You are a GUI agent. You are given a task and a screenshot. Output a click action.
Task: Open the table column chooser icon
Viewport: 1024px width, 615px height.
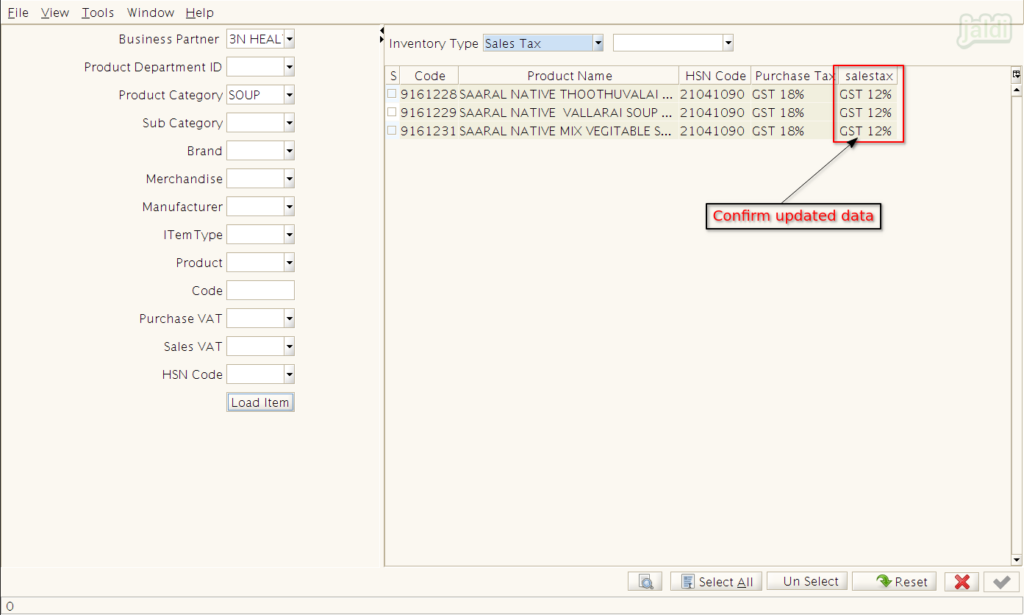1016,74
